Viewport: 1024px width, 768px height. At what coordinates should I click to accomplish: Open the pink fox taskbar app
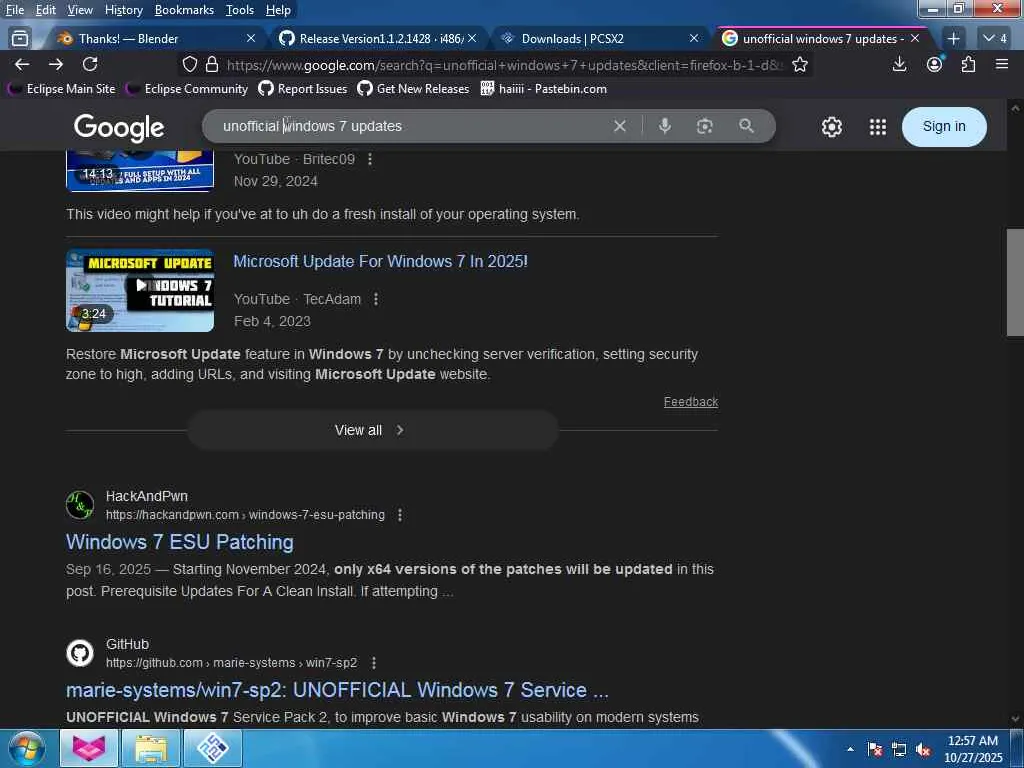click(x=89, y=748)
